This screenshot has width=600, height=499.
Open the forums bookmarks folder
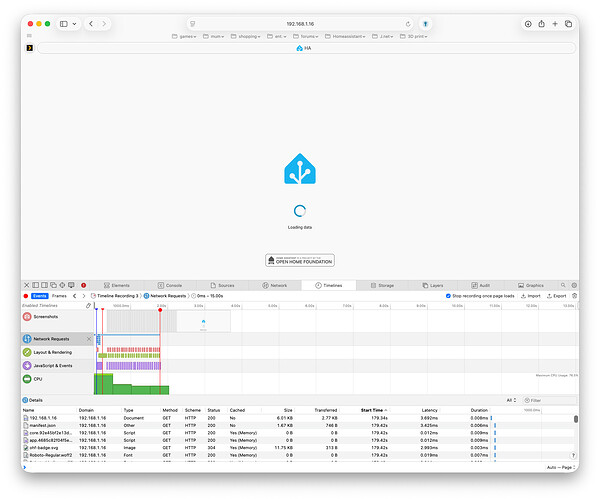[x=306, y=36]
